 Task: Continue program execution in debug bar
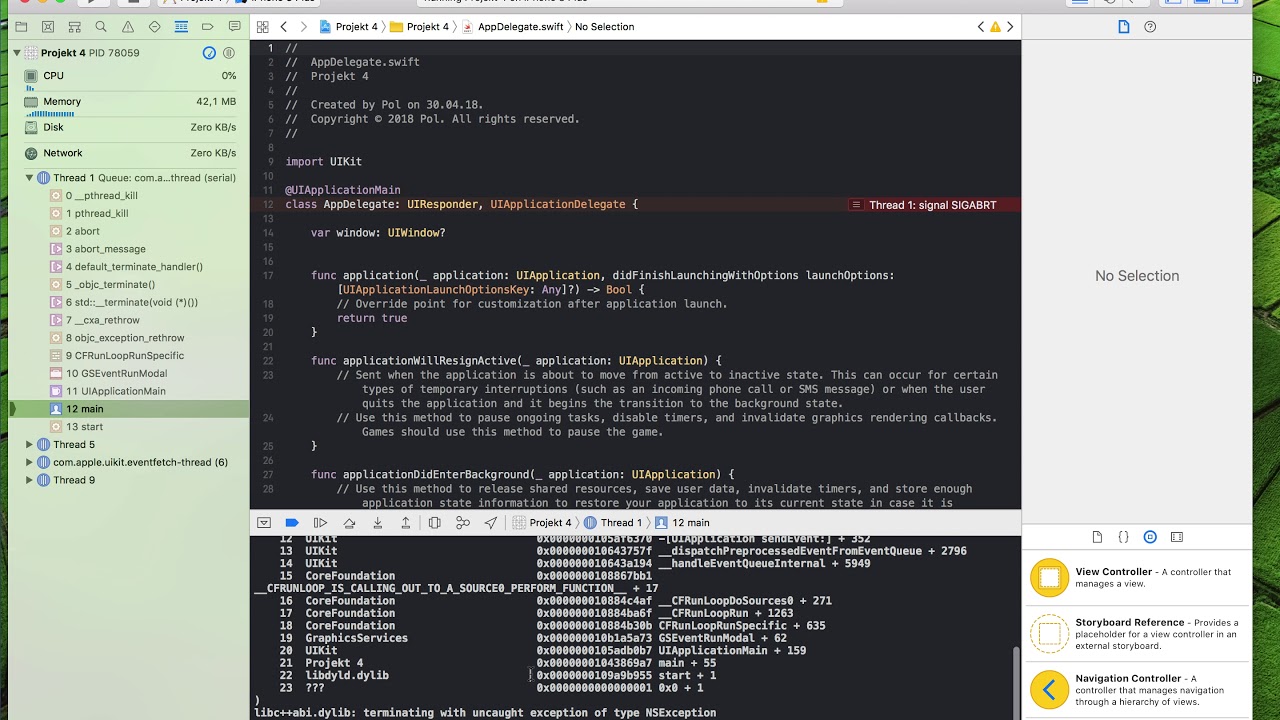(320, 523)
